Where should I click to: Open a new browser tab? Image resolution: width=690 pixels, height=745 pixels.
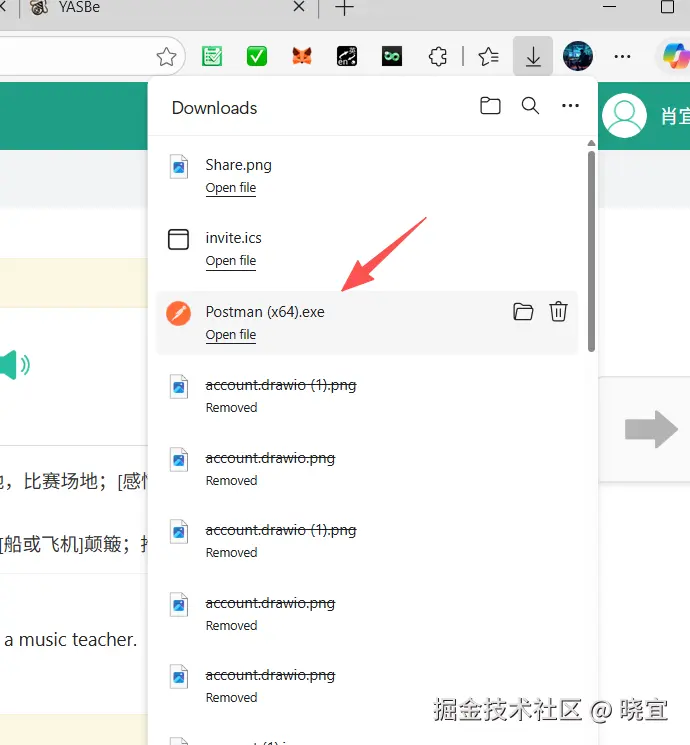click(344, 7)
